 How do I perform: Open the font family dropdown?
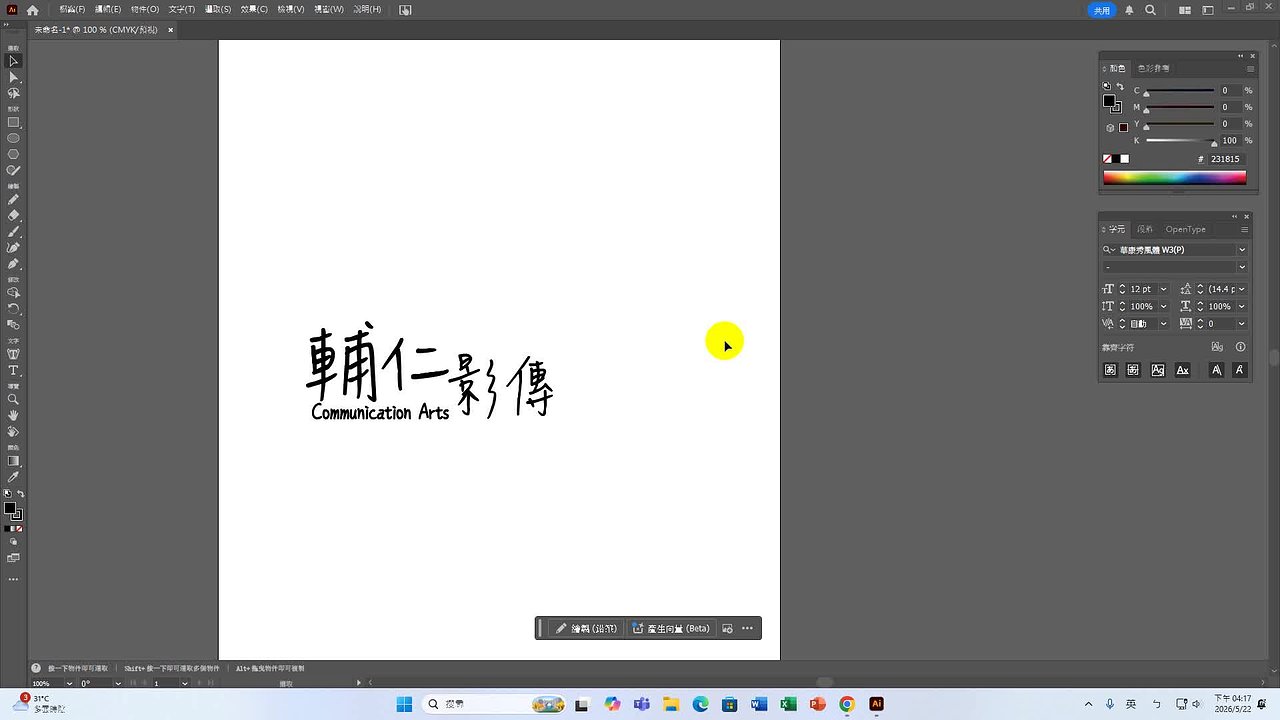pyautogui.click(x=1242, y=250)
